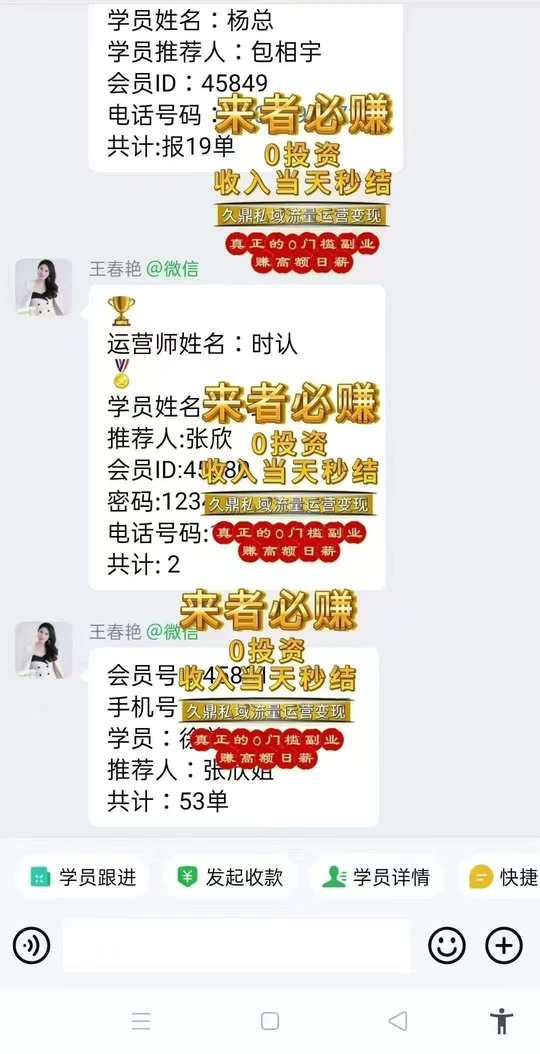Image resolution: width=540 pixels, height=1054 pixels.
Task: Tap the 发起收款 shield yen icon
Action: 187,877
